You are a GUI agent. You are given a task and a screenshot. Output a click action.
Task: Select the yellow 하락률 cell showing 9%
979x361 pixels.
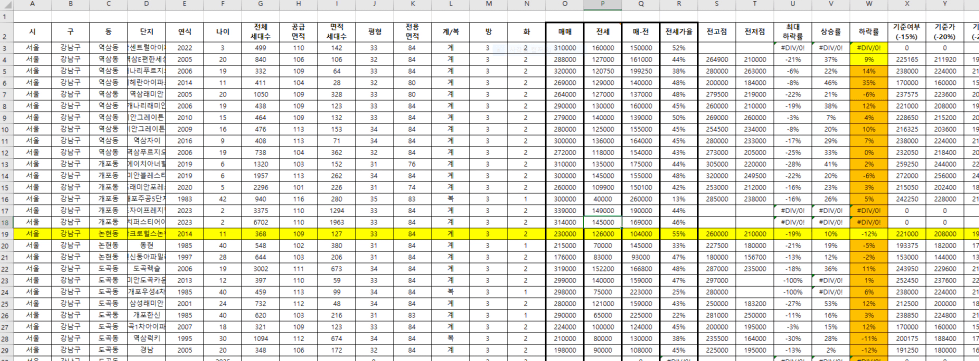868,59
